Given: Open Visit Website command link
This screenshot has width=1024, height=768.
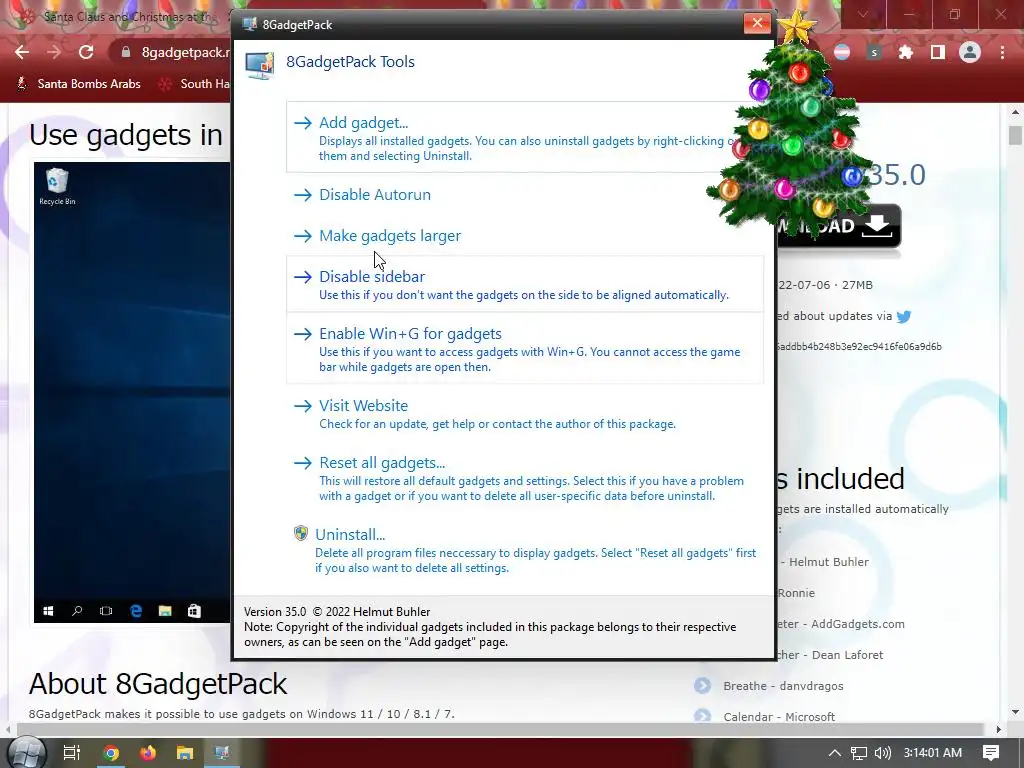Looking at the screenshot, I should point(524,413).
